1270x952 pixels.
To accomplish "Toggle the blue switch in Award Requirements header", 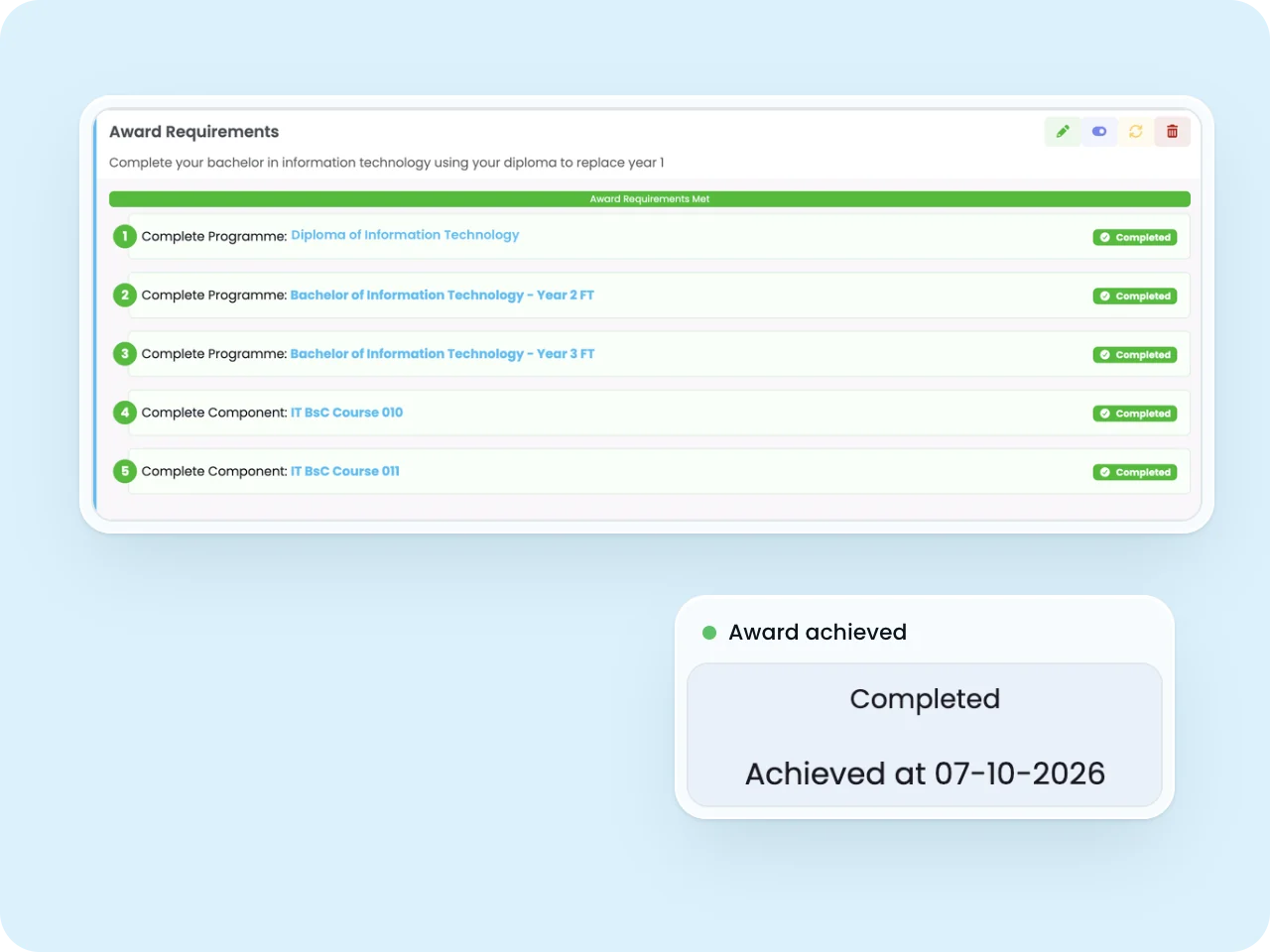I will 1099,132.
